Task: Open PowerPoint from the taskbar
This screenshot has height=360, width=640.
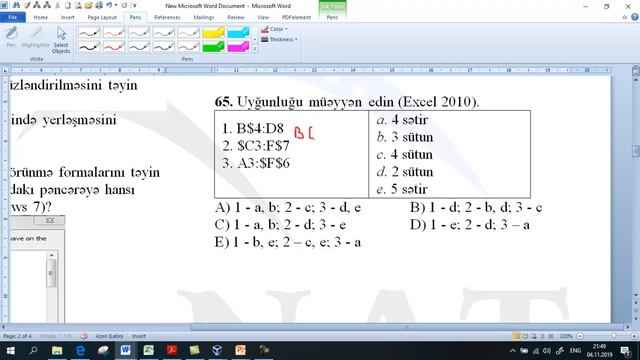Action: 241,351
